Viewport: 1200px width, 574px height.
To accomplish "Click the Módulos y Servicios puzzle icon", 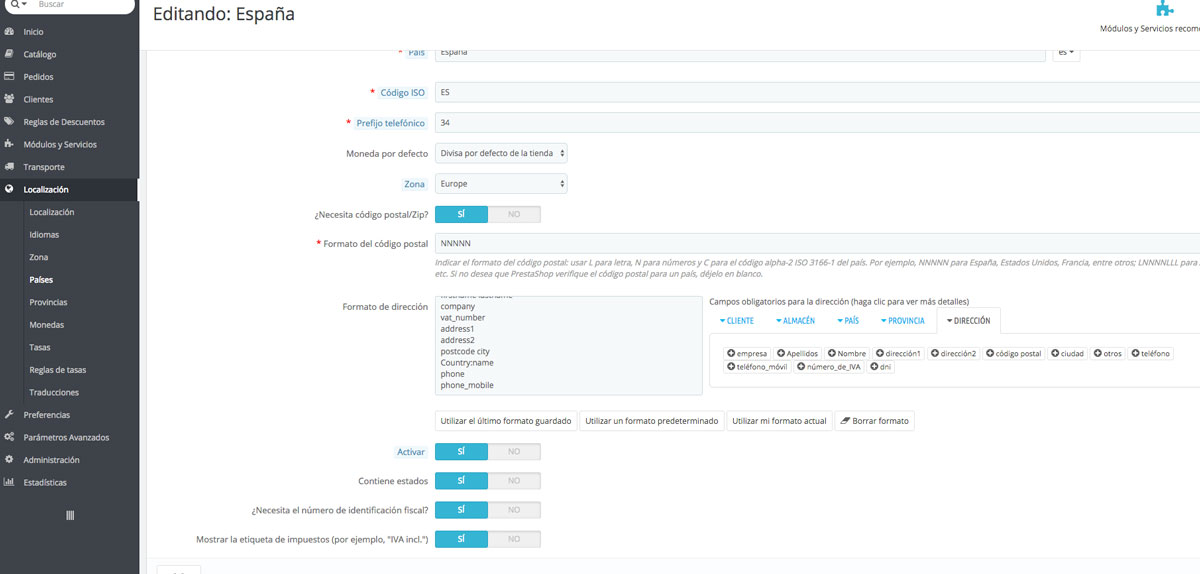I will [x=9, y=144].
